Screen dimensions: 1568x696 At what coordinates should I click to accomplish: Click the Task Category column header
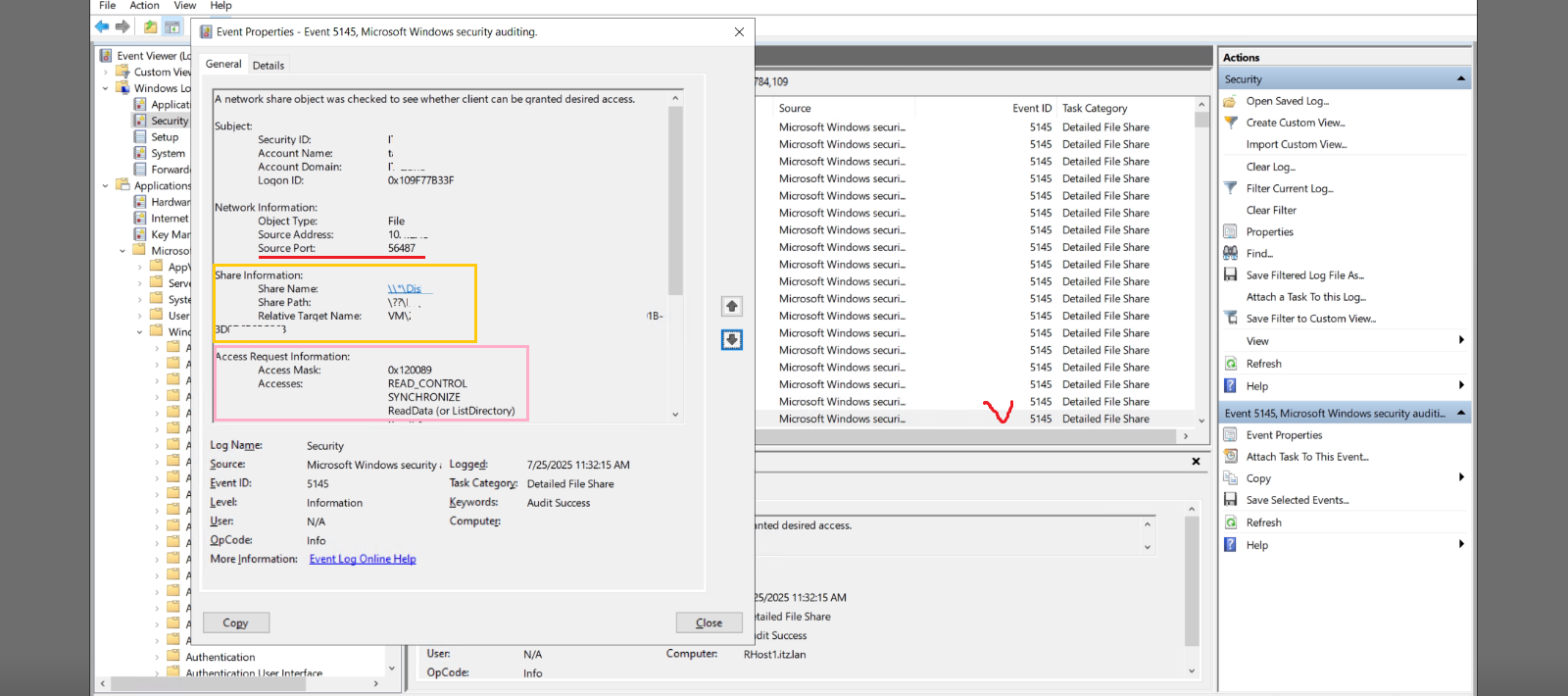pos(1095,109)
